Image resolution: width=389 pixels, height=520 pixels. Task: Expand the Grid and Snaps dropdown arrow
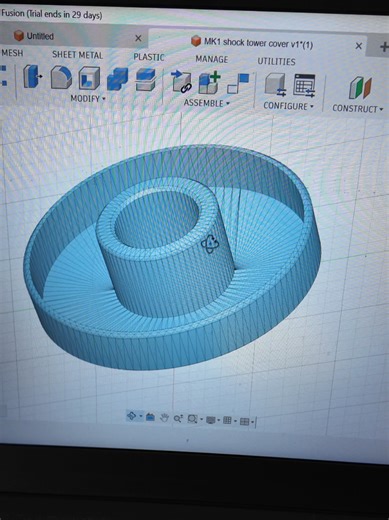235,421
